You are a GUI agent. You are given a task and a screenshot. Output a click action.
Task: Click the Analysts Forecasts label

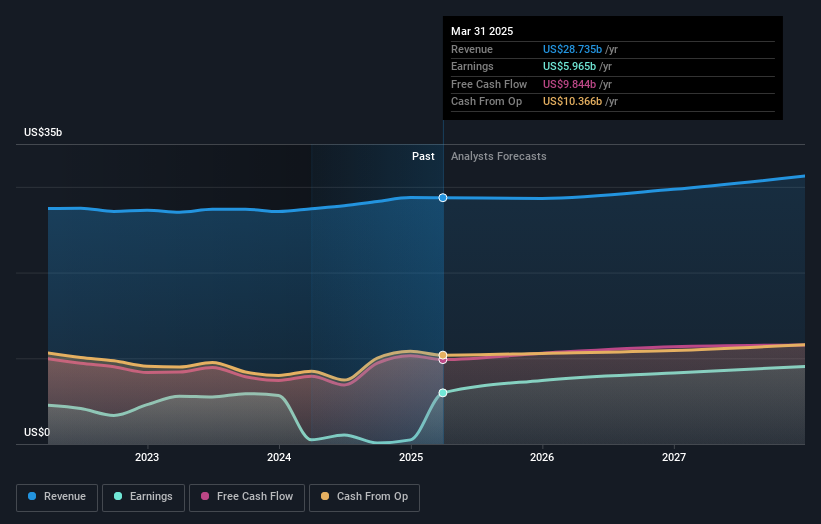pos(498,157)
